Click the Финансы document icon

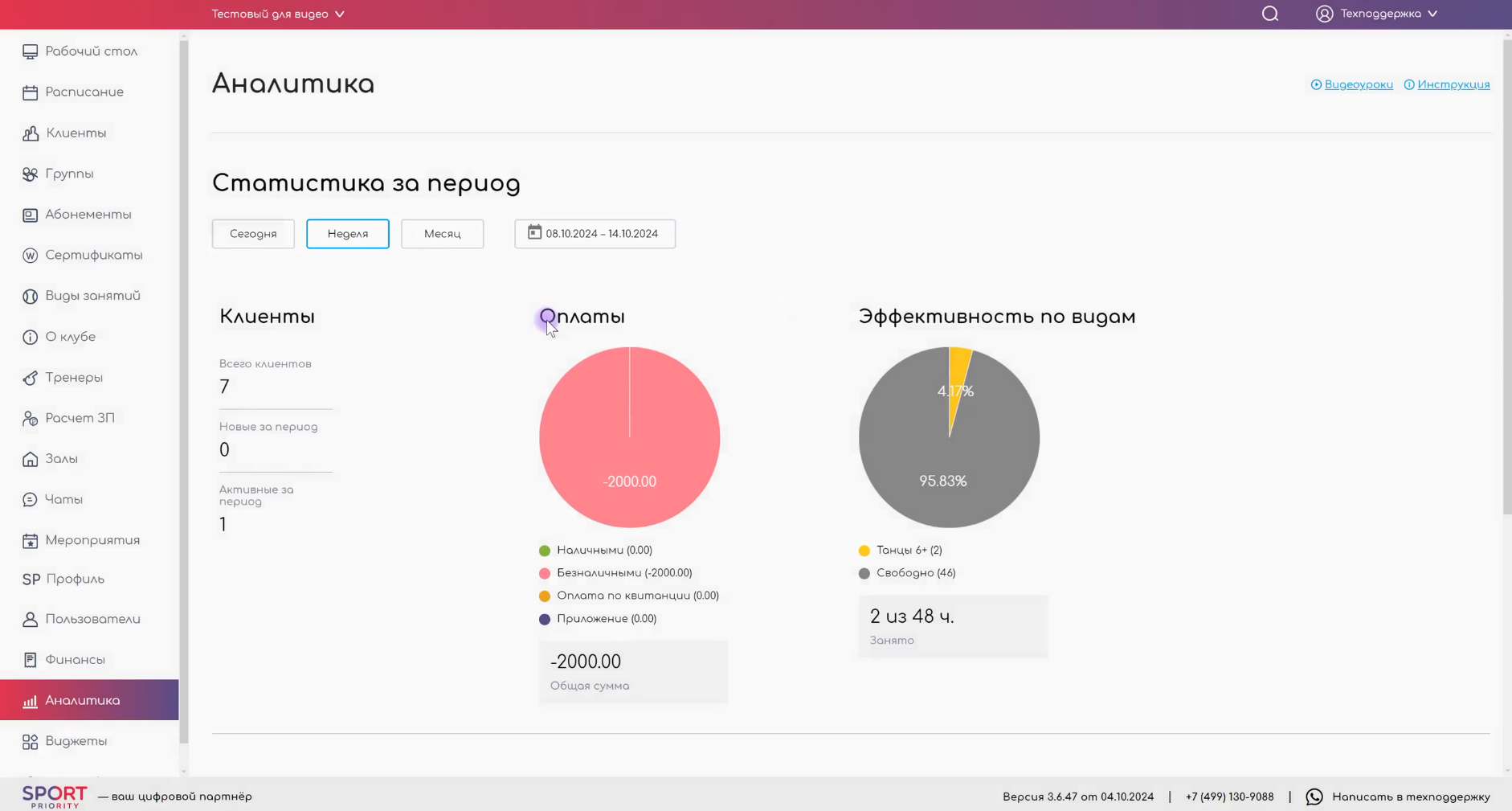30,660
